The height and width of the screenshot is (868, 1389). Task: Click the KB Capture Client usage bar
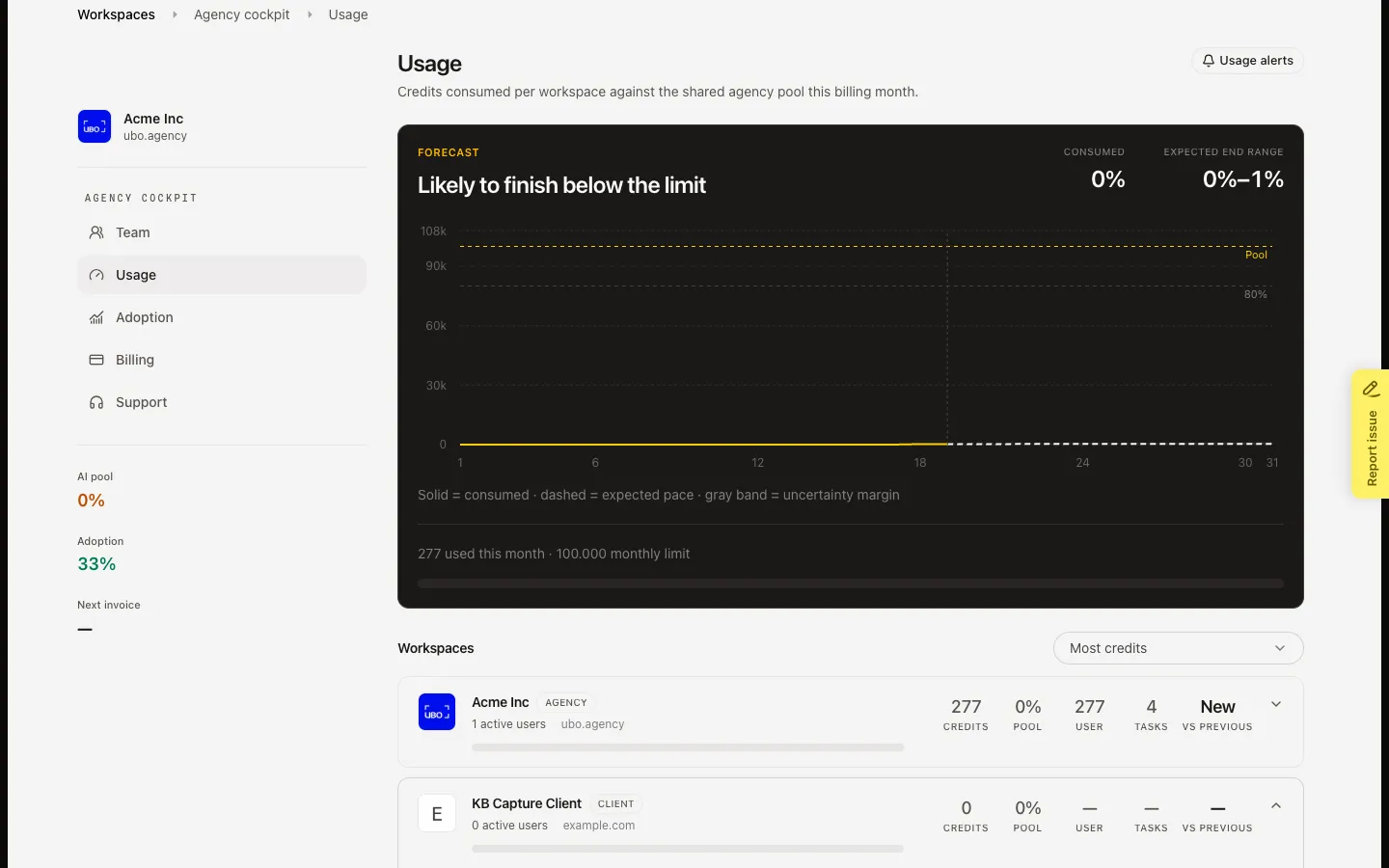pyautogui.click(x=688, y=849)
